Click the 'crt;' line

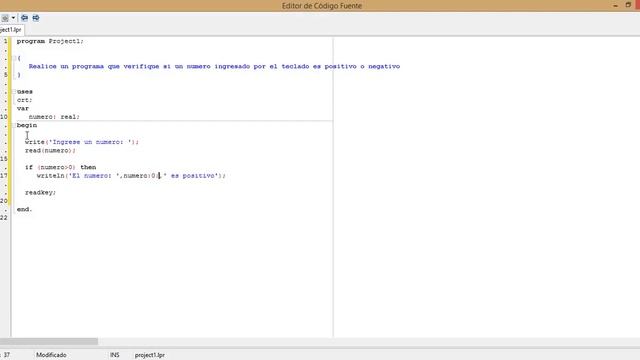[24, 100]
